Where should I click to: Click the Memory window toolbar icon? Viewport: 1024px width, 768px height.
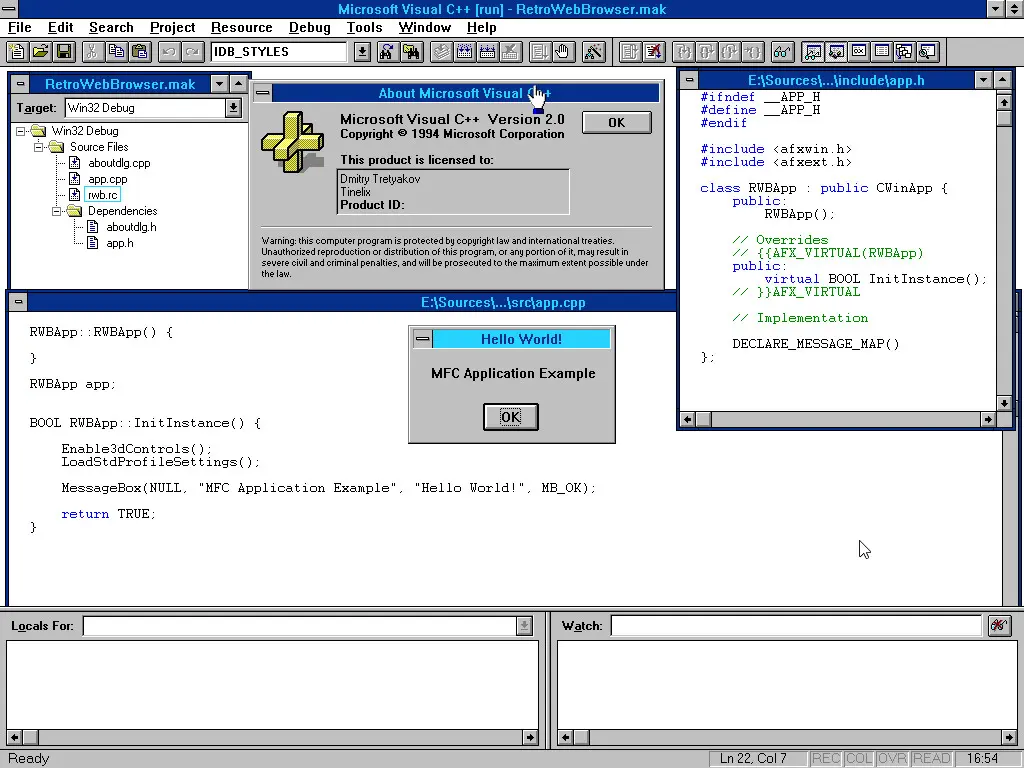(882, 52)
